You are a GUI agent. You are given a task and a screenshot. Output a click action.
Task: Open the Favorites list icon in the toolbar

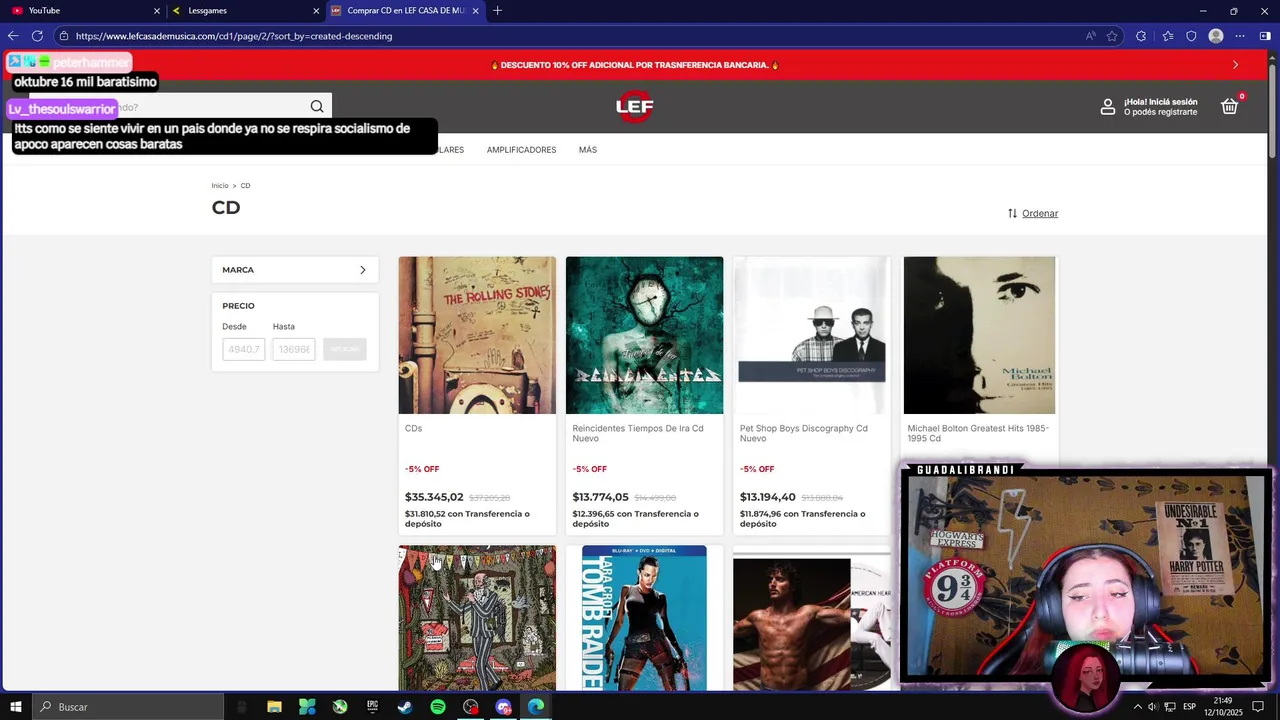[x=1167, y=36]
